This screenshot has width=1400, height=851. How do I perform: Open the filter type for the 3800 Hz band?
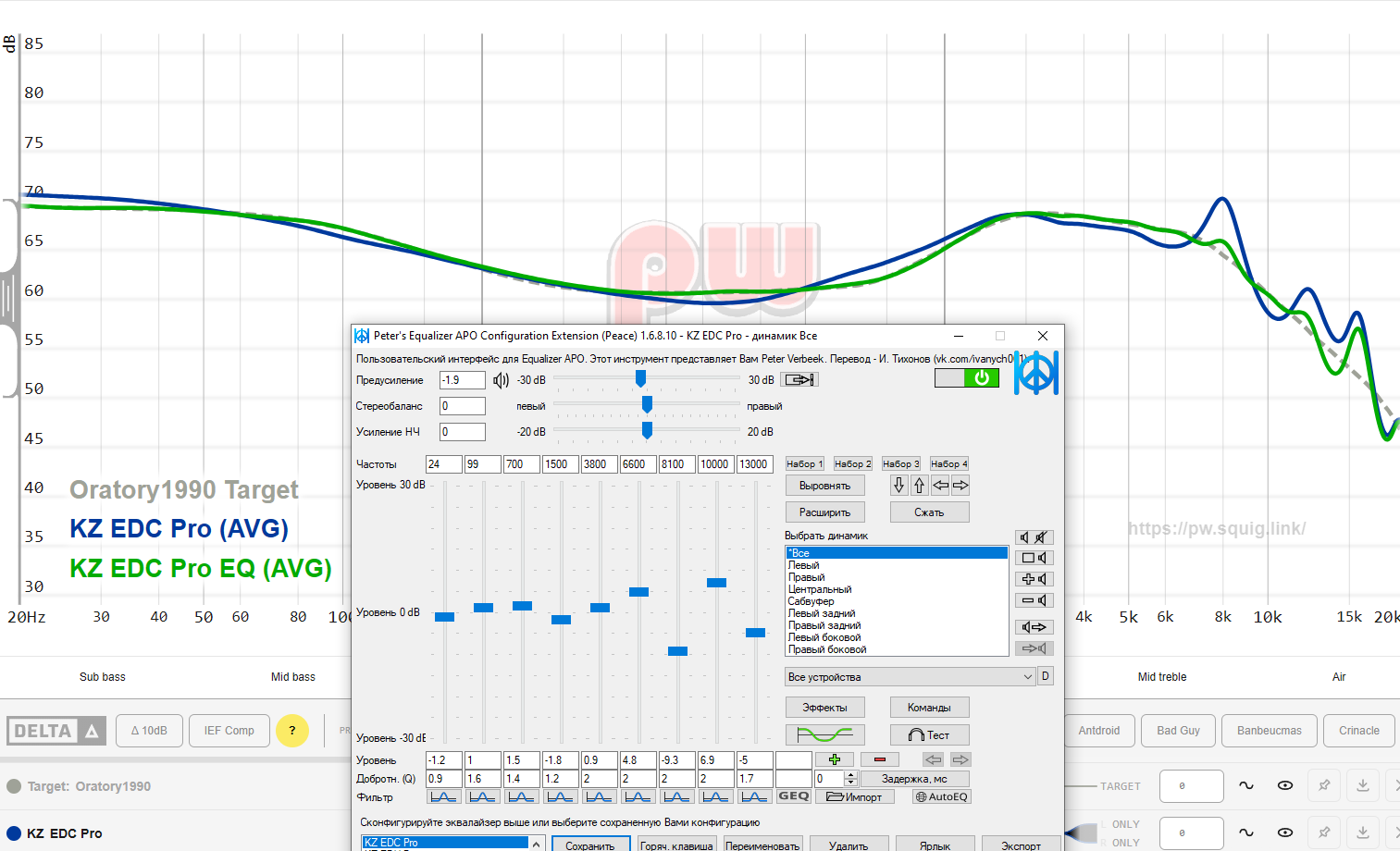(x=599, y=796)
